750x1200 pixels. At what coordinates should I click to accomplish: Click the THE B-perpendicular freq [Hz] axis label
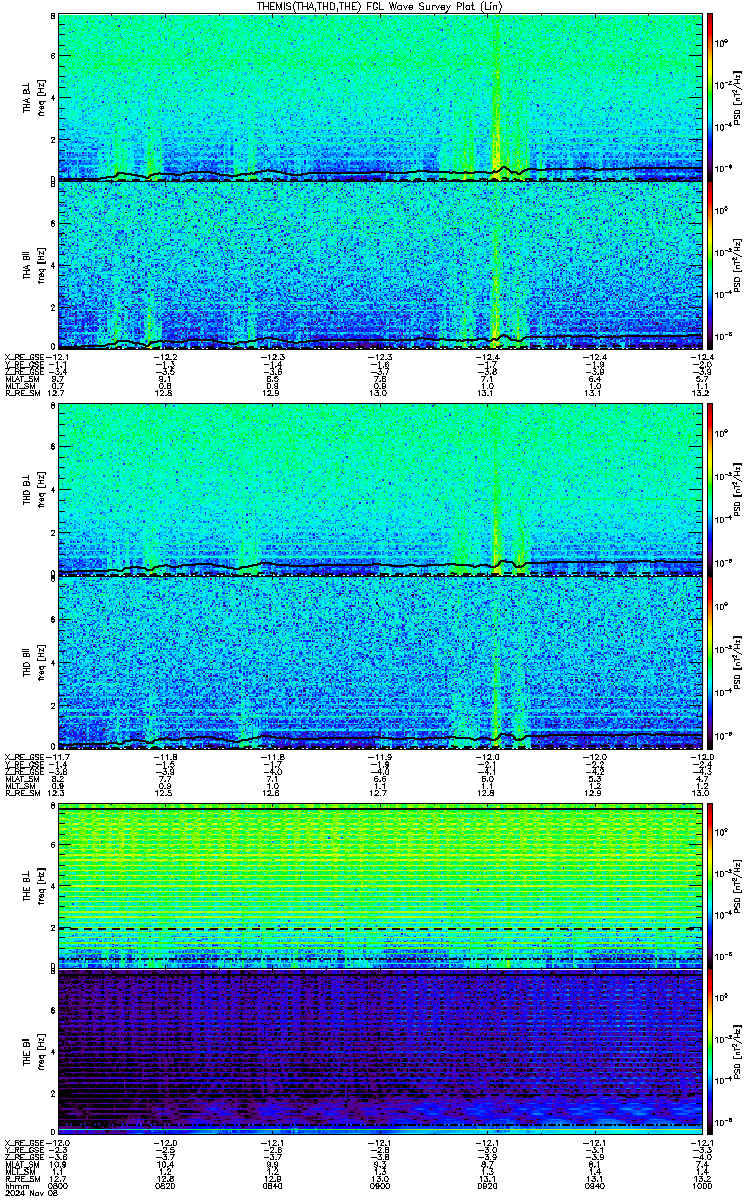pyautogui.click(x=41, y=886)
